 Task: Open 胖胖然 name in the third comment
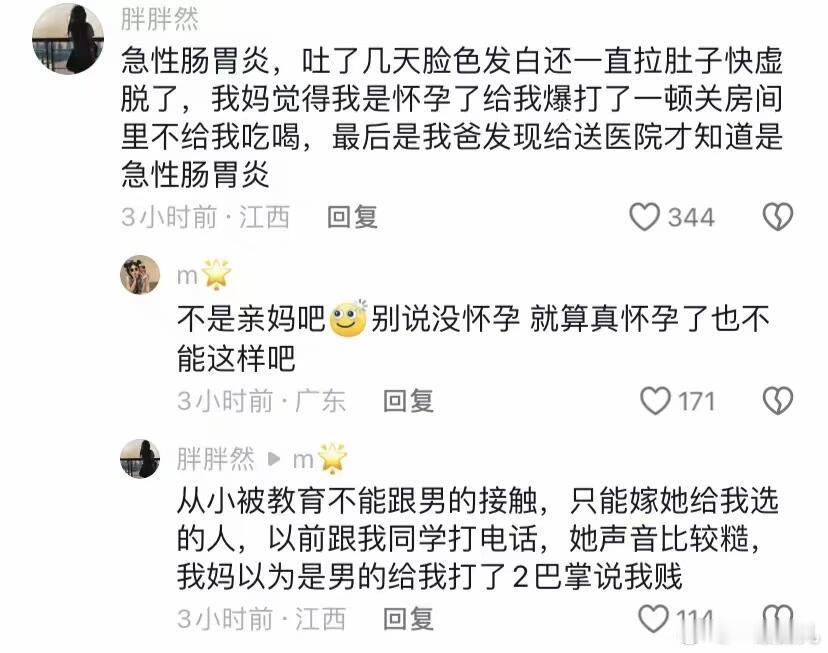click(x=215, y=459)
